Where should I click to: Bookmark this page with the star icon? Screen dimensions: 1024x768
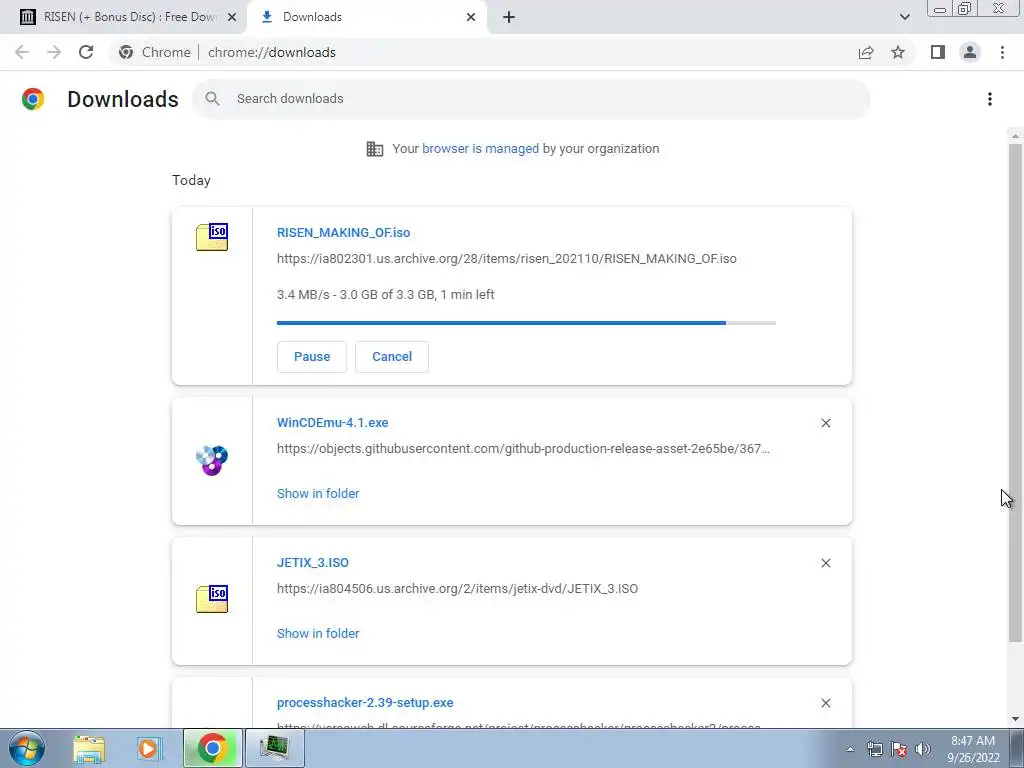pos(898,52)
